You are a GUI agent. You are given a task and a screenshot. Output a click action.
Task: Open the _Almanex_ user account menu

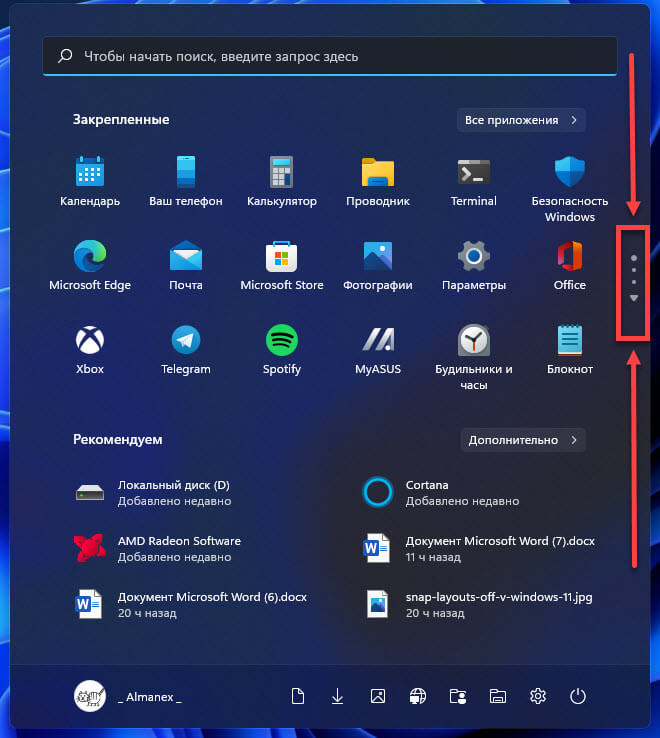click(128, 696)
